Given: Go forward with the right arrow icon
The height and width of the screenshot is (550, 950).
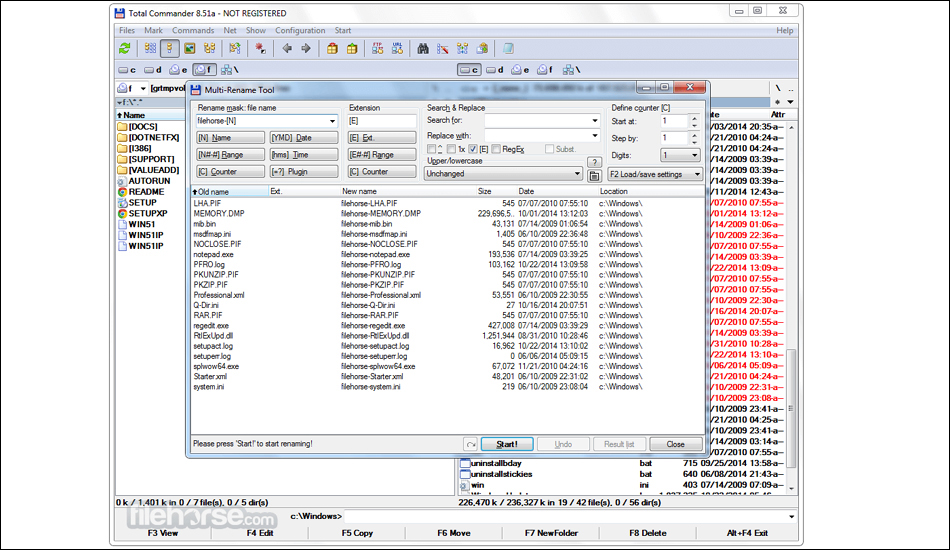Looking at the screenshot, I should pos(306,48).
